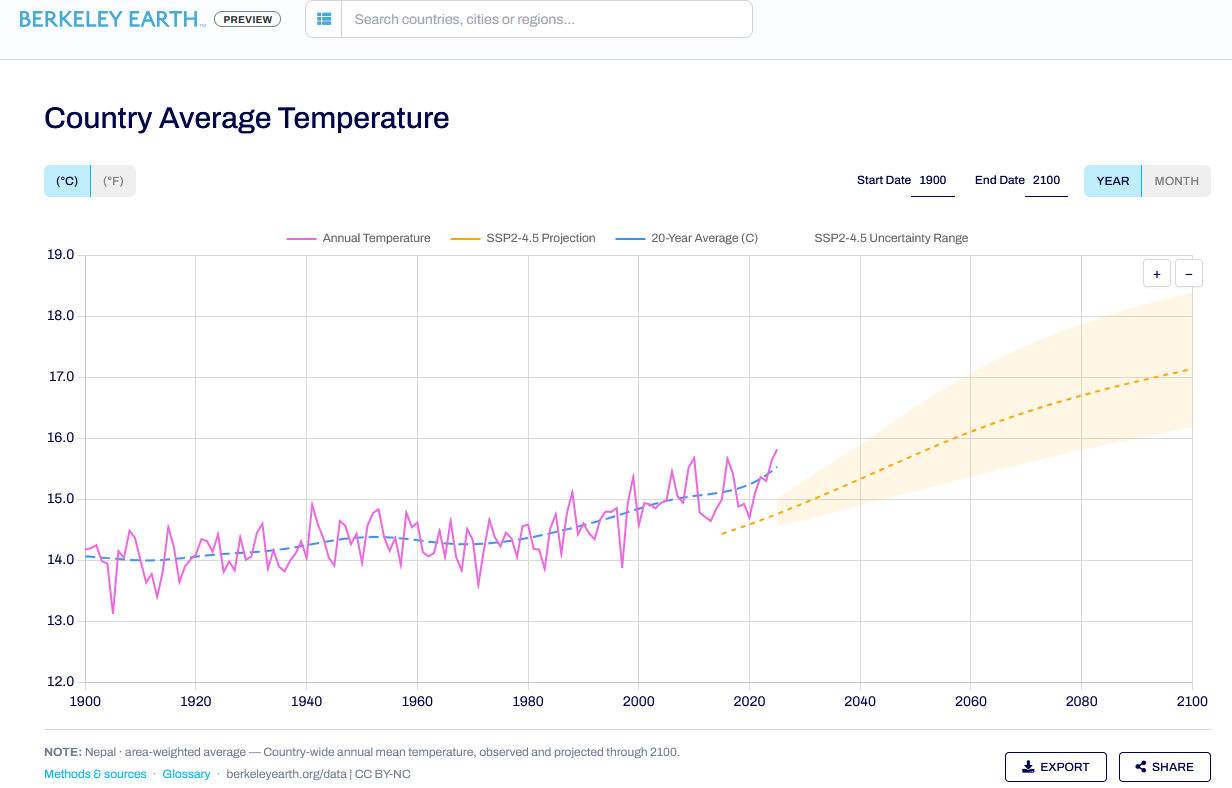
Task: Switch units to Fahrenheit
Action: [114, 181]
